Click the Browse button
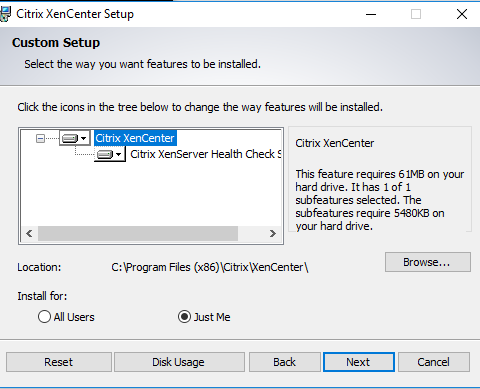The image size is (480, 389). coord(428,262)
